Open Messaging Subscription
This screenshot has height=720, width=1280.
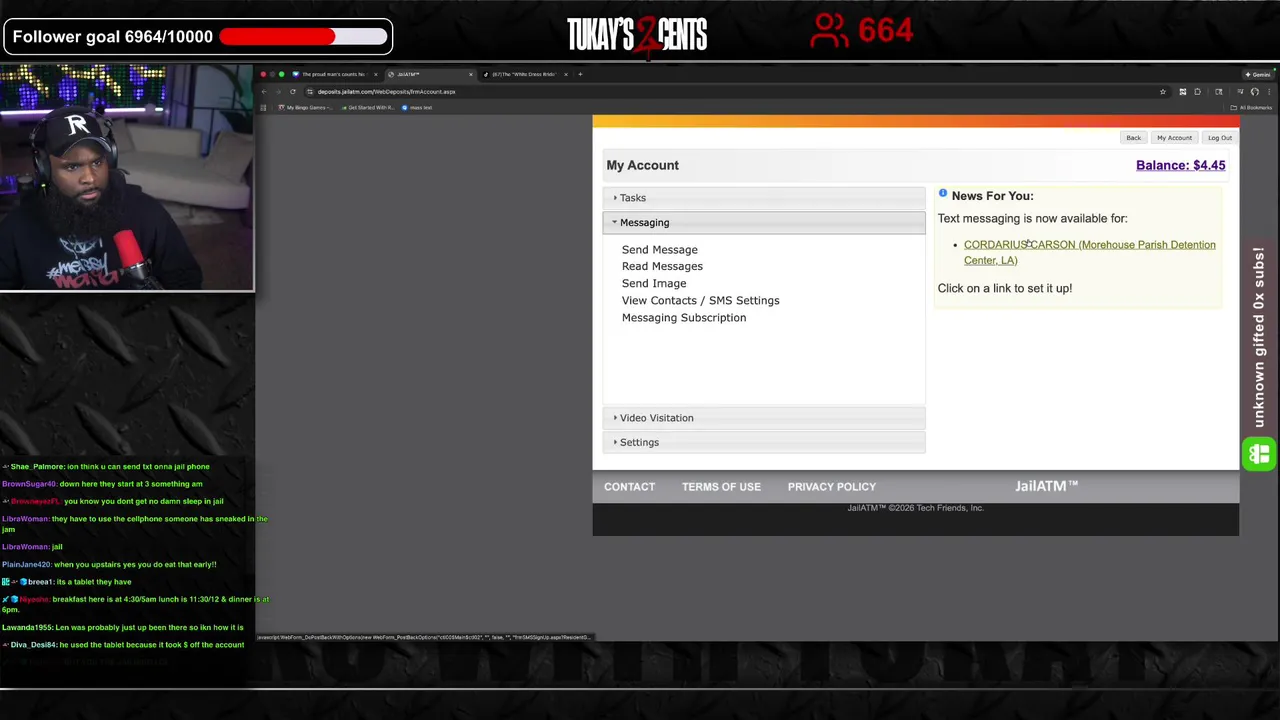click(684, 317)
